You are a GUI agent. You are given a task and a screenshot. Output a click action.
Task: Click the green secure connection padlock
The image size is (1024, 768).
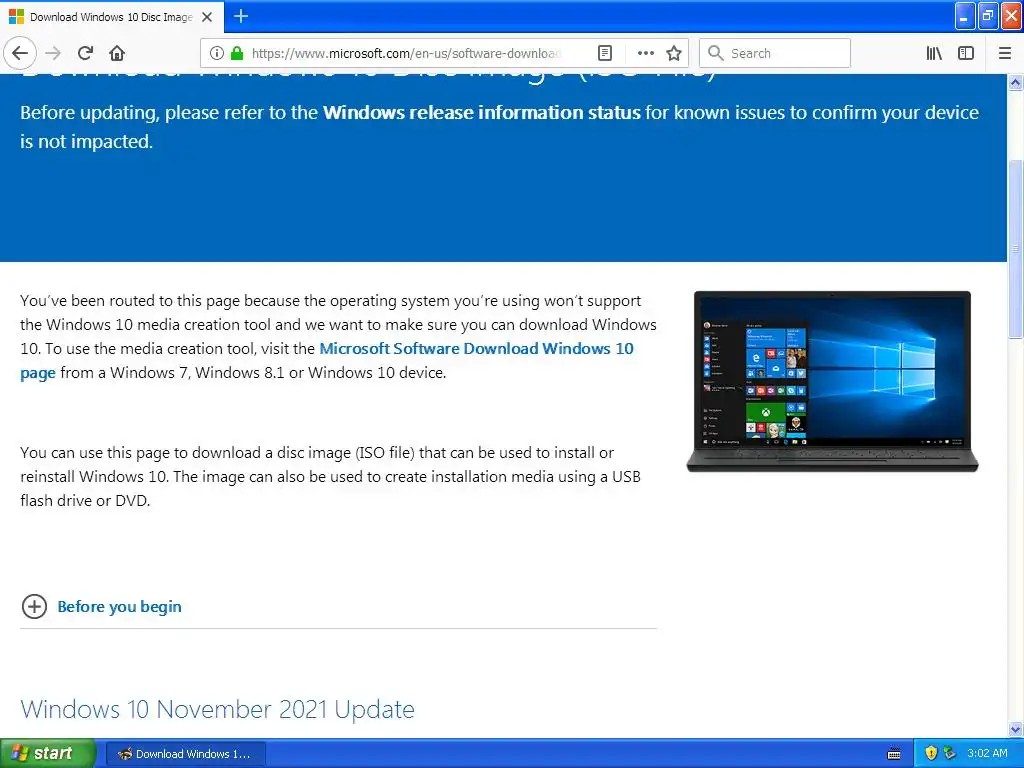(237, 54)
